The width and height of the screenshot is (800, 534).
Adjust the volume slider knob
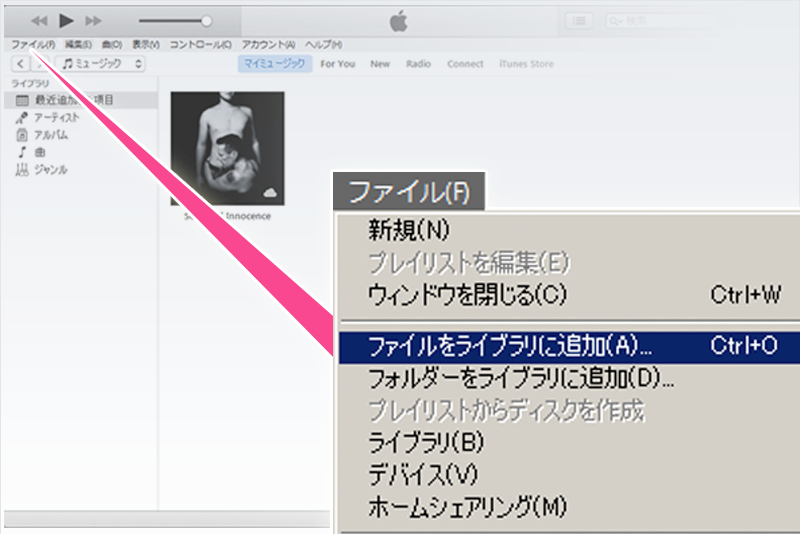coord(206,21)
